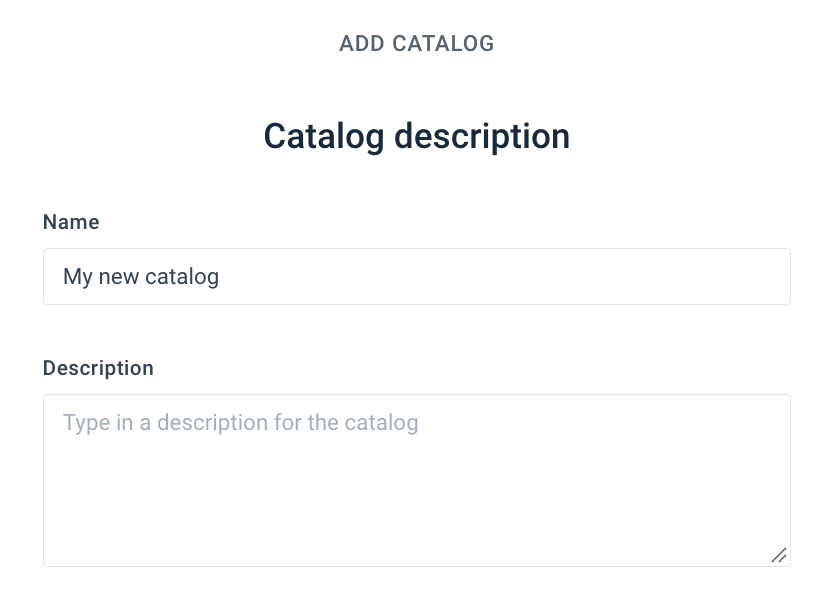The image size is (825, 600).
Task: Click the "Name" field label
Action: click(x=71, y=222)
